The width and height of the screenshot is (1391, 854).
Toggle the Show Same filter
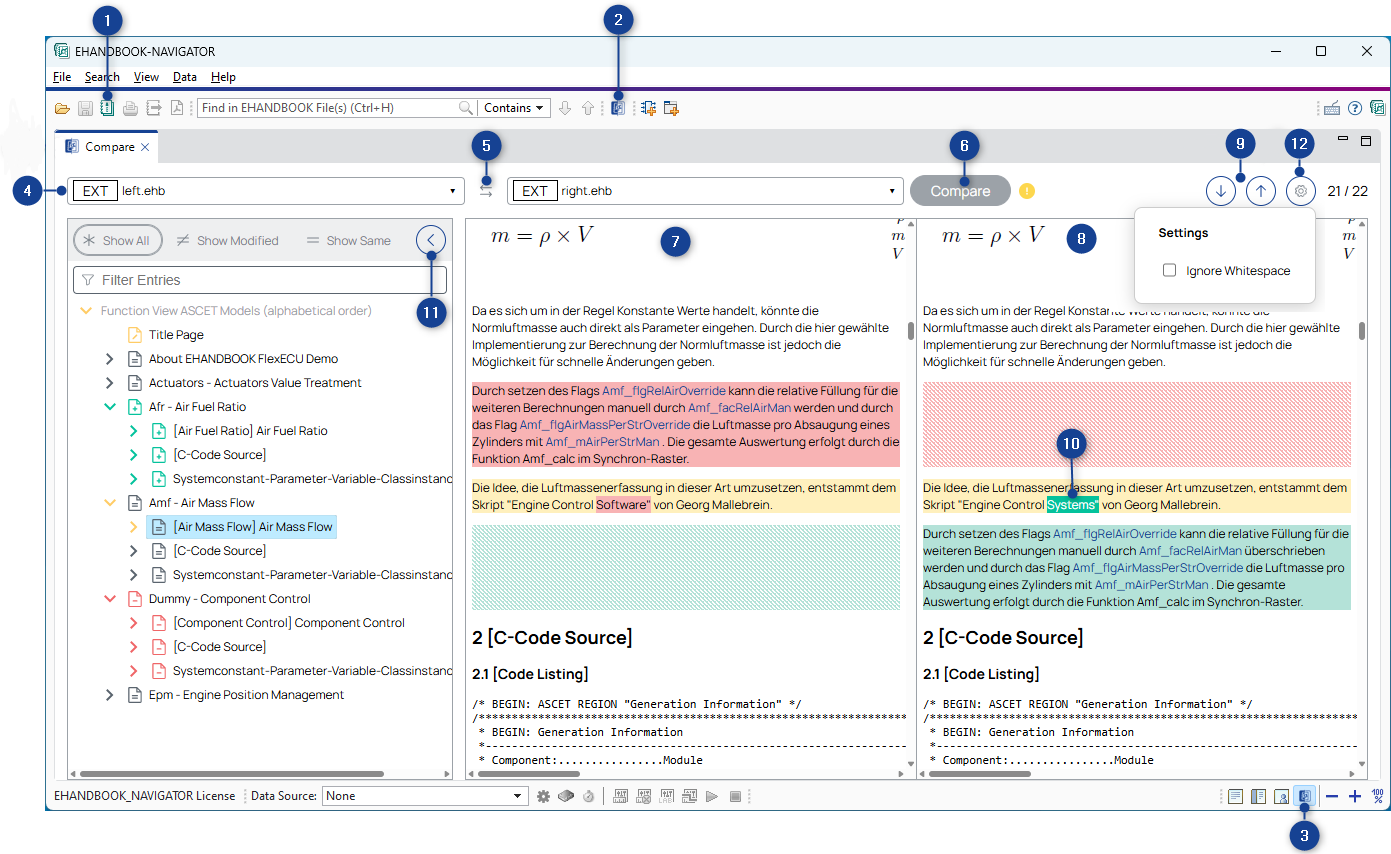coord(348,240)
